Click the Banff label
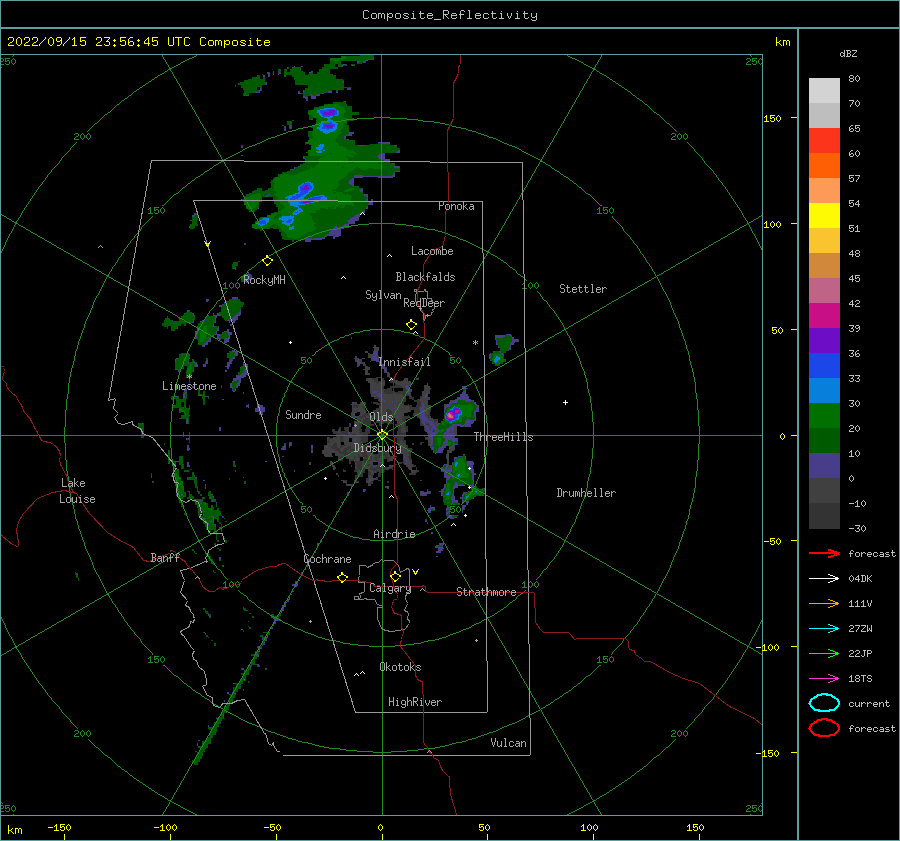 165,557
